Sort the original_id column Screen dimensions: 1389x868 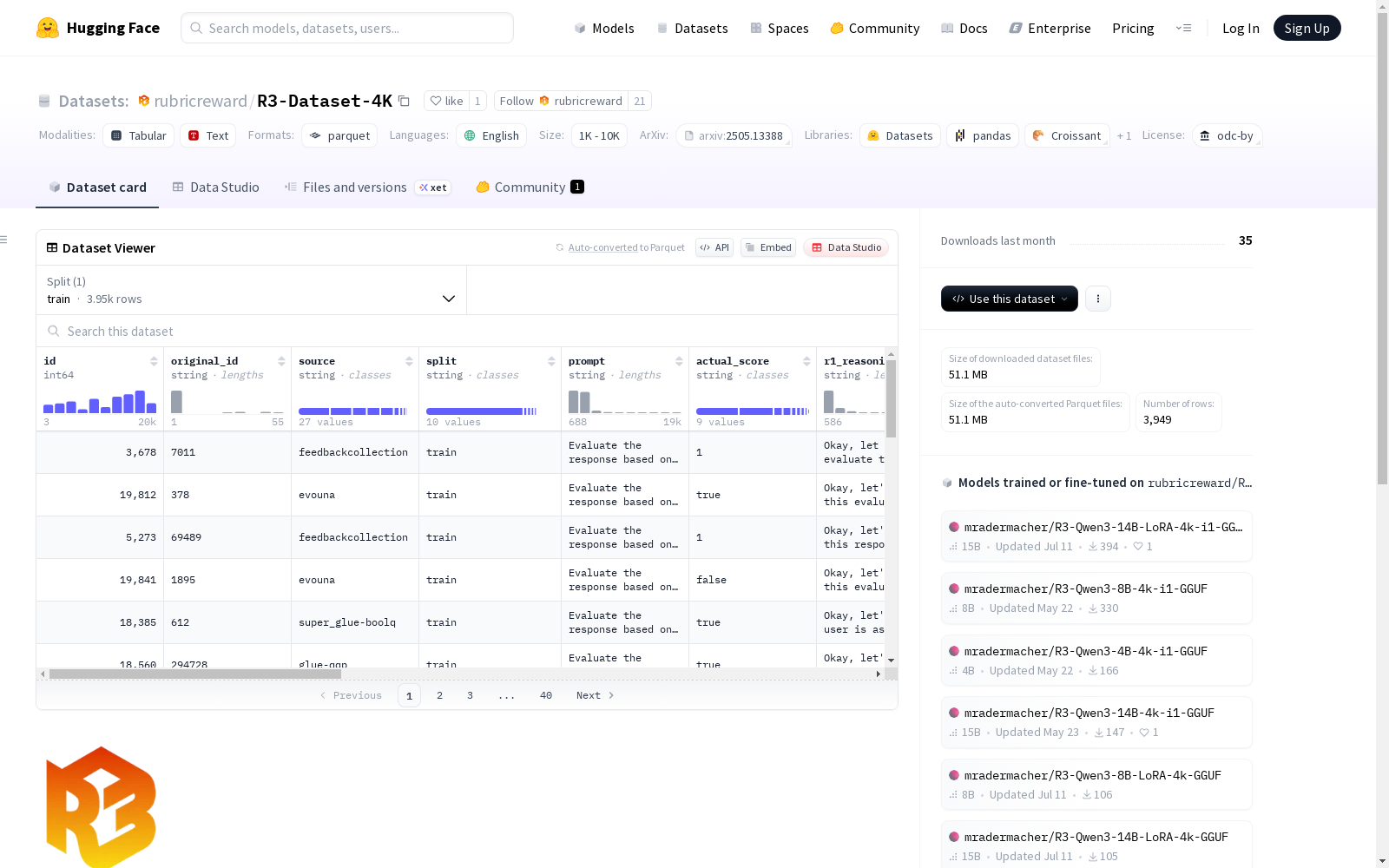[281, 361]
